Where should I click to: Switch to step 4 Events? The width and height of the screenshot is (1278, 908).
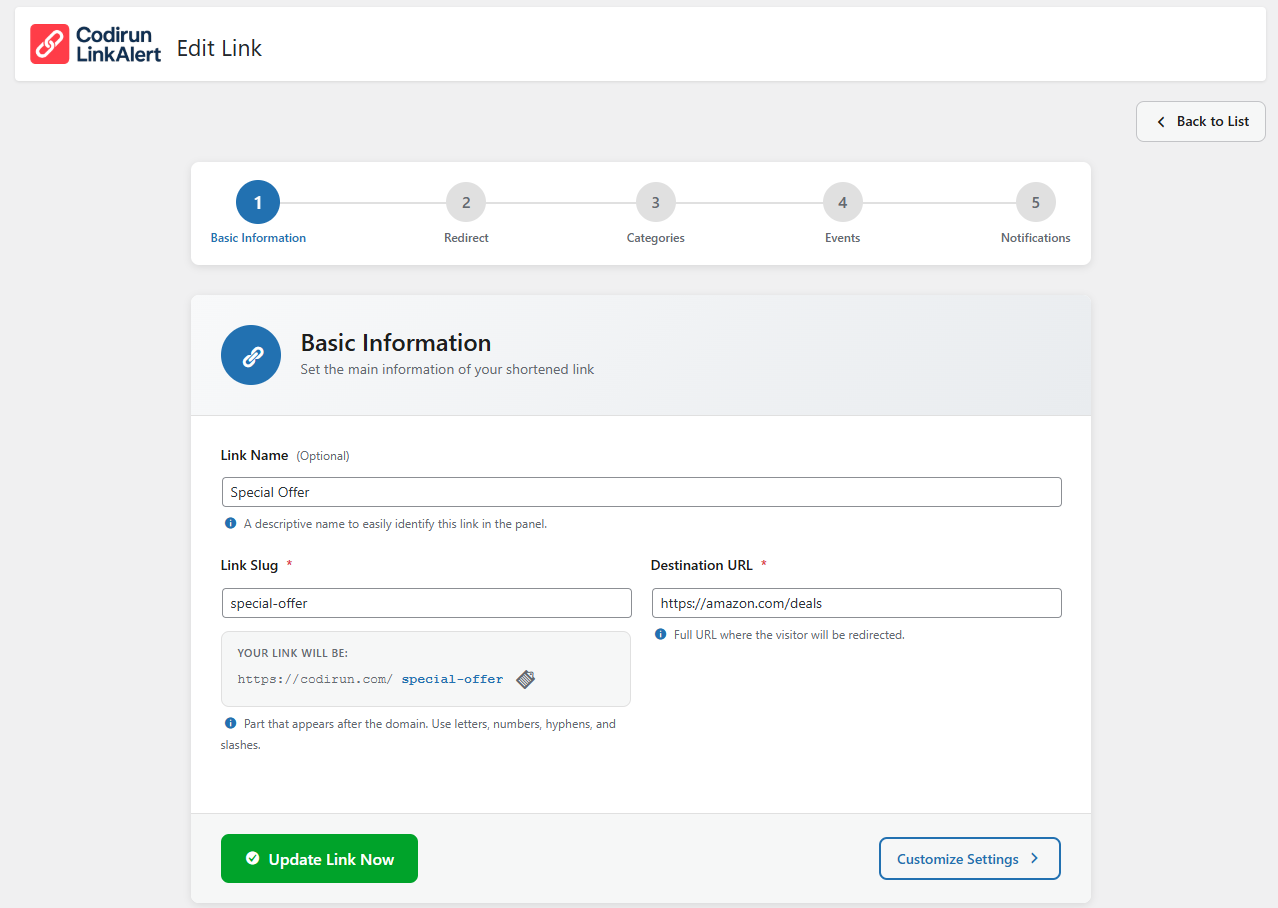coord(842,203)
